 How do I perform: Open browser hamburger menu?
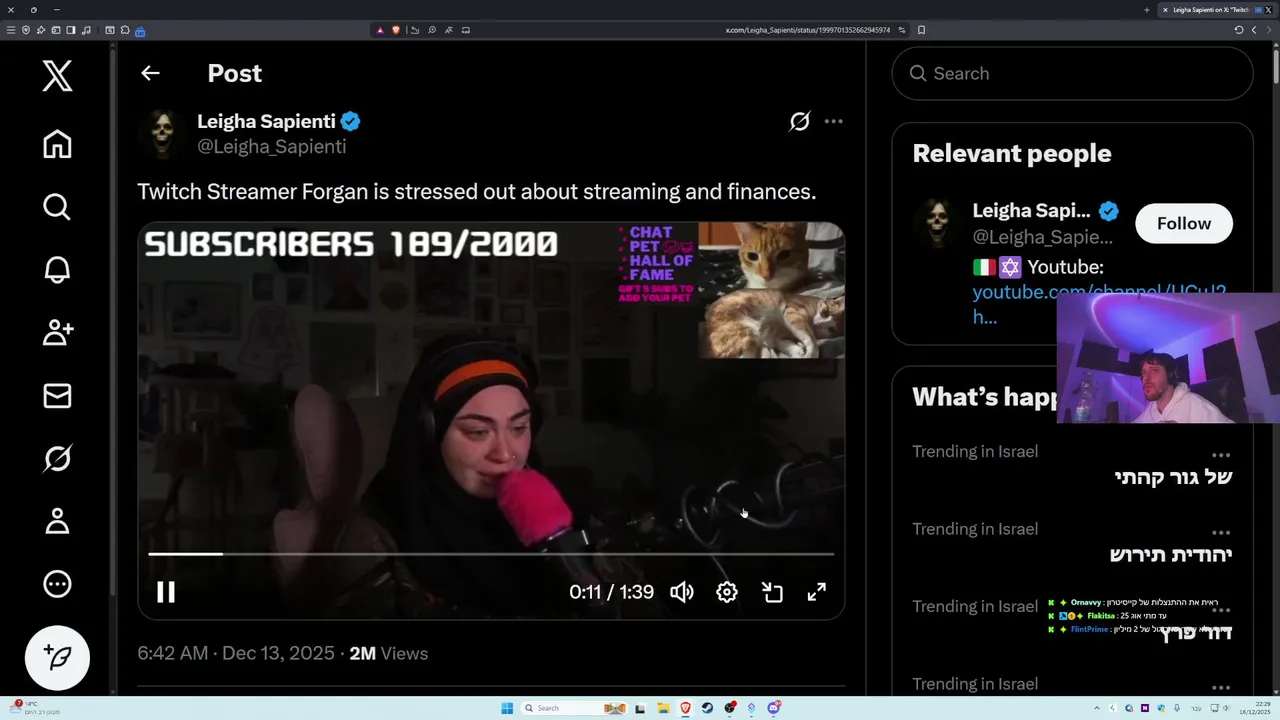coord(11,30)
